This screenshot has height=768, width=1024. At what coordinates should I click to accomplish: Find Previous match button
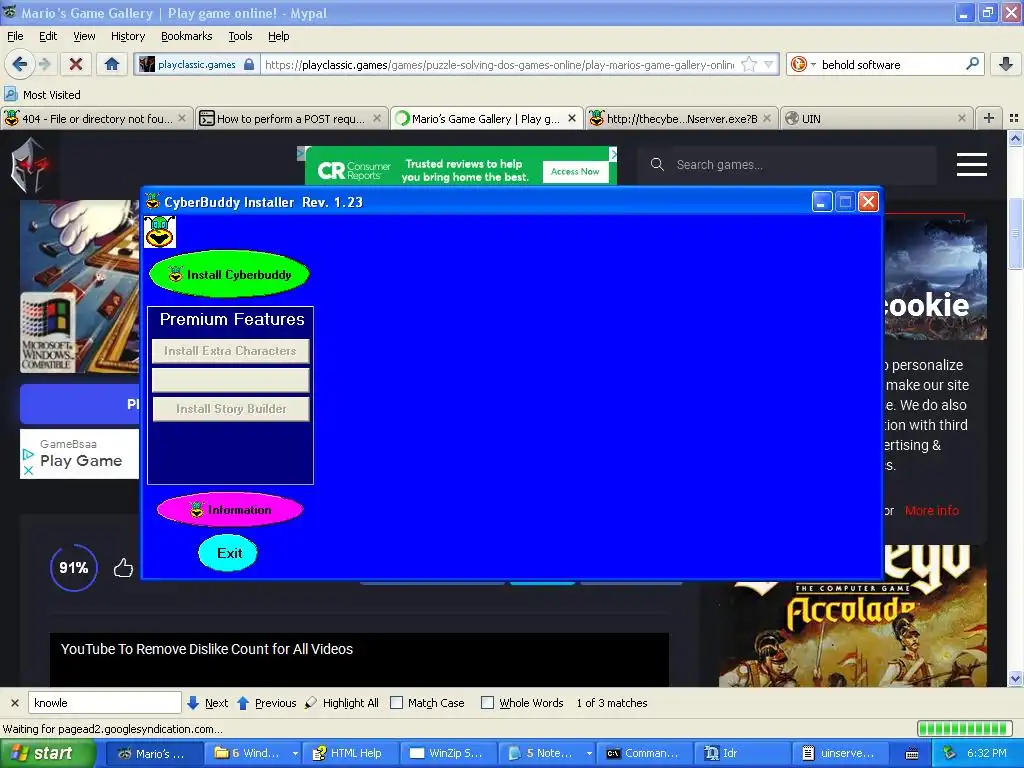(266, 703)
